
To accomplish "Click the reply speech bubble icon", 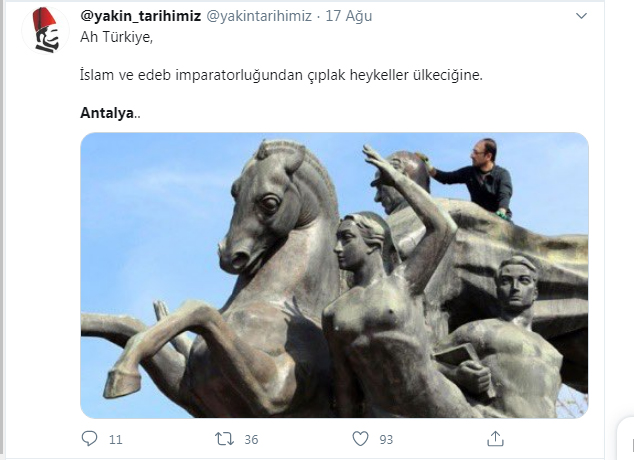I will 89,438.
